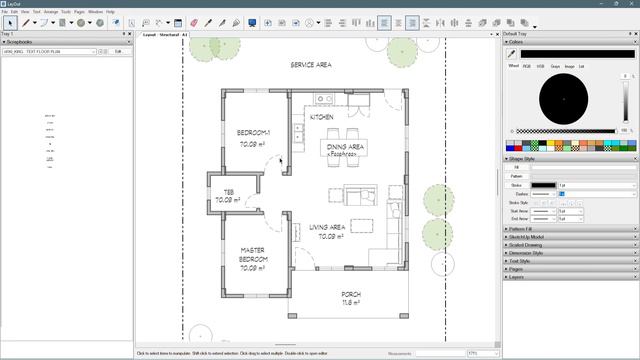Choose the Split tool
This screenshot has height=360, width=640.
click(x=222, y=23)
